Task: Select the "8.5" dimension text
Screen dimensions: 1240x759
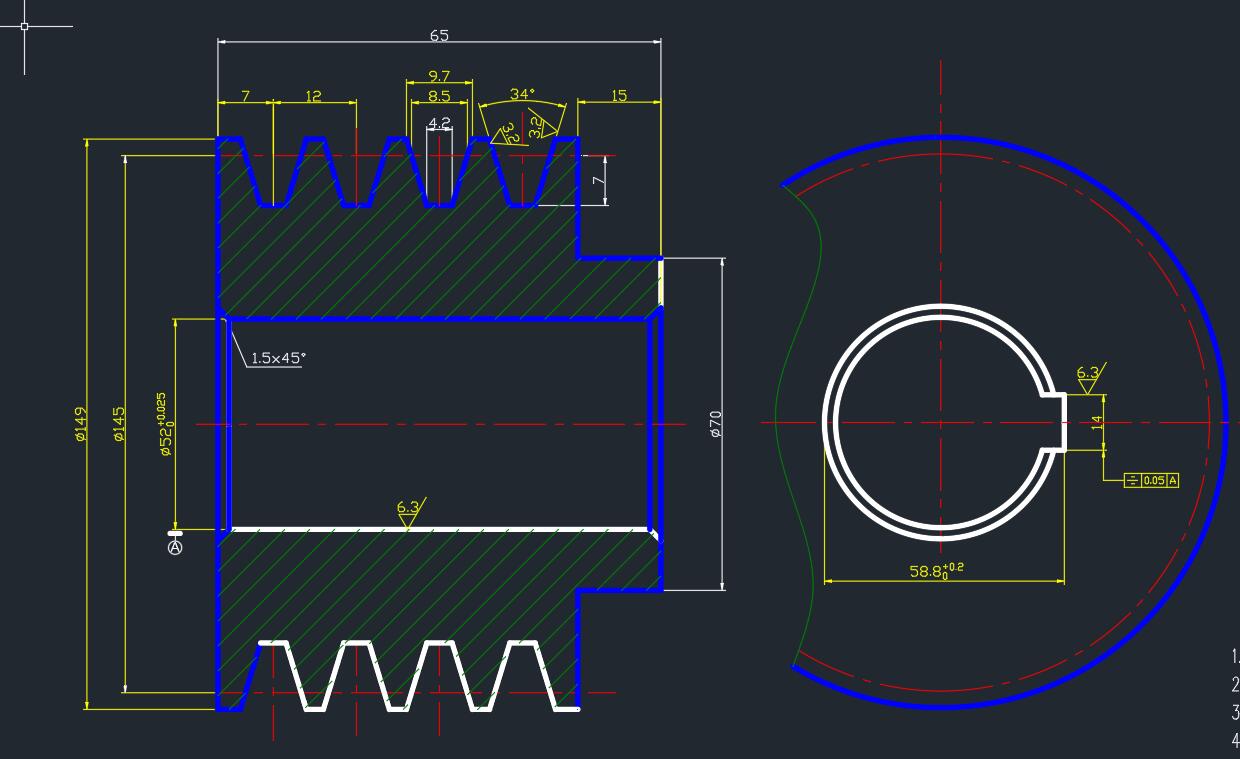Action: [x=439, y=96]
